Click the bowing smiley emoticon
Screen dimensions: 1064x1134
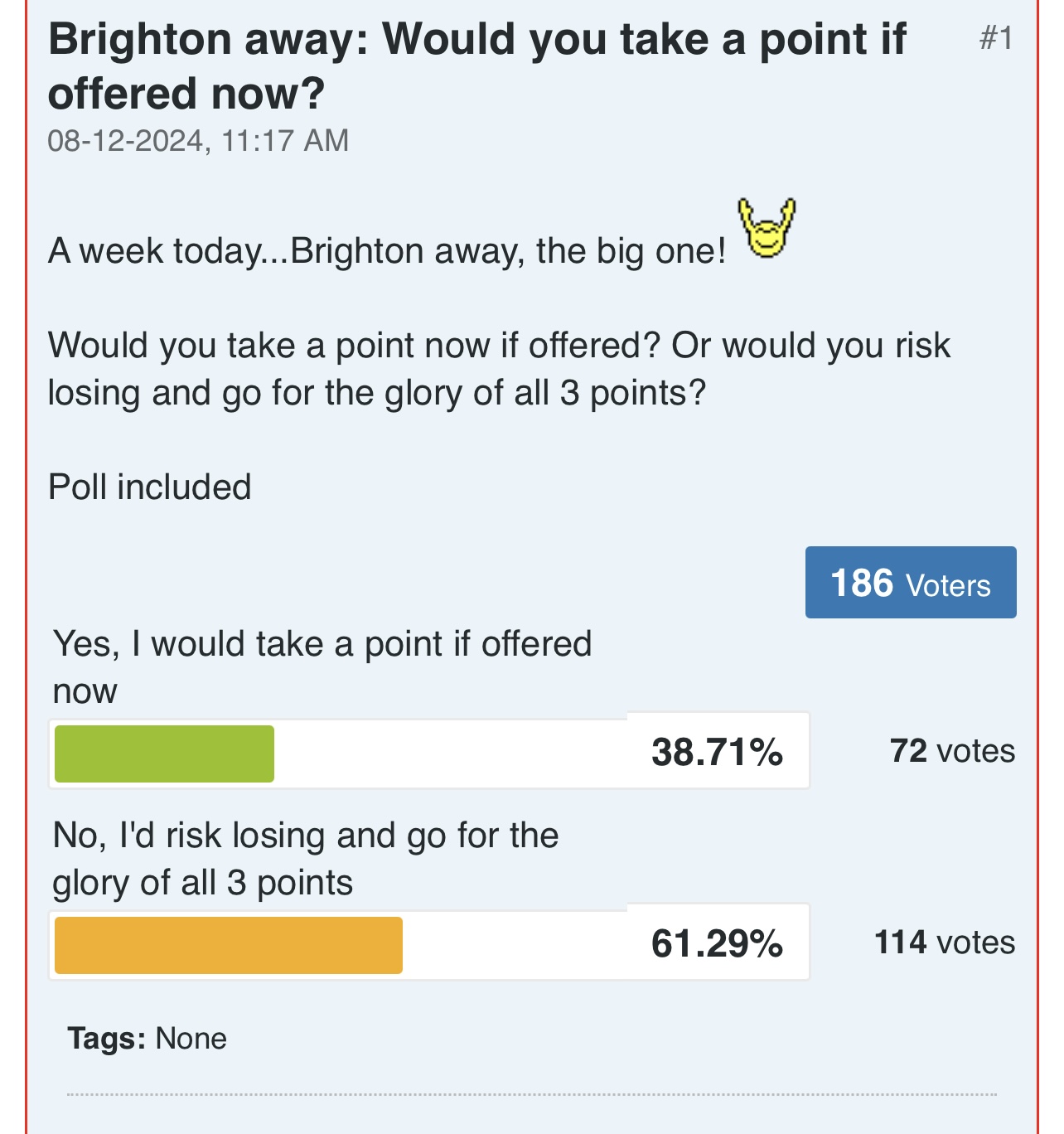[x=767, y=228]
